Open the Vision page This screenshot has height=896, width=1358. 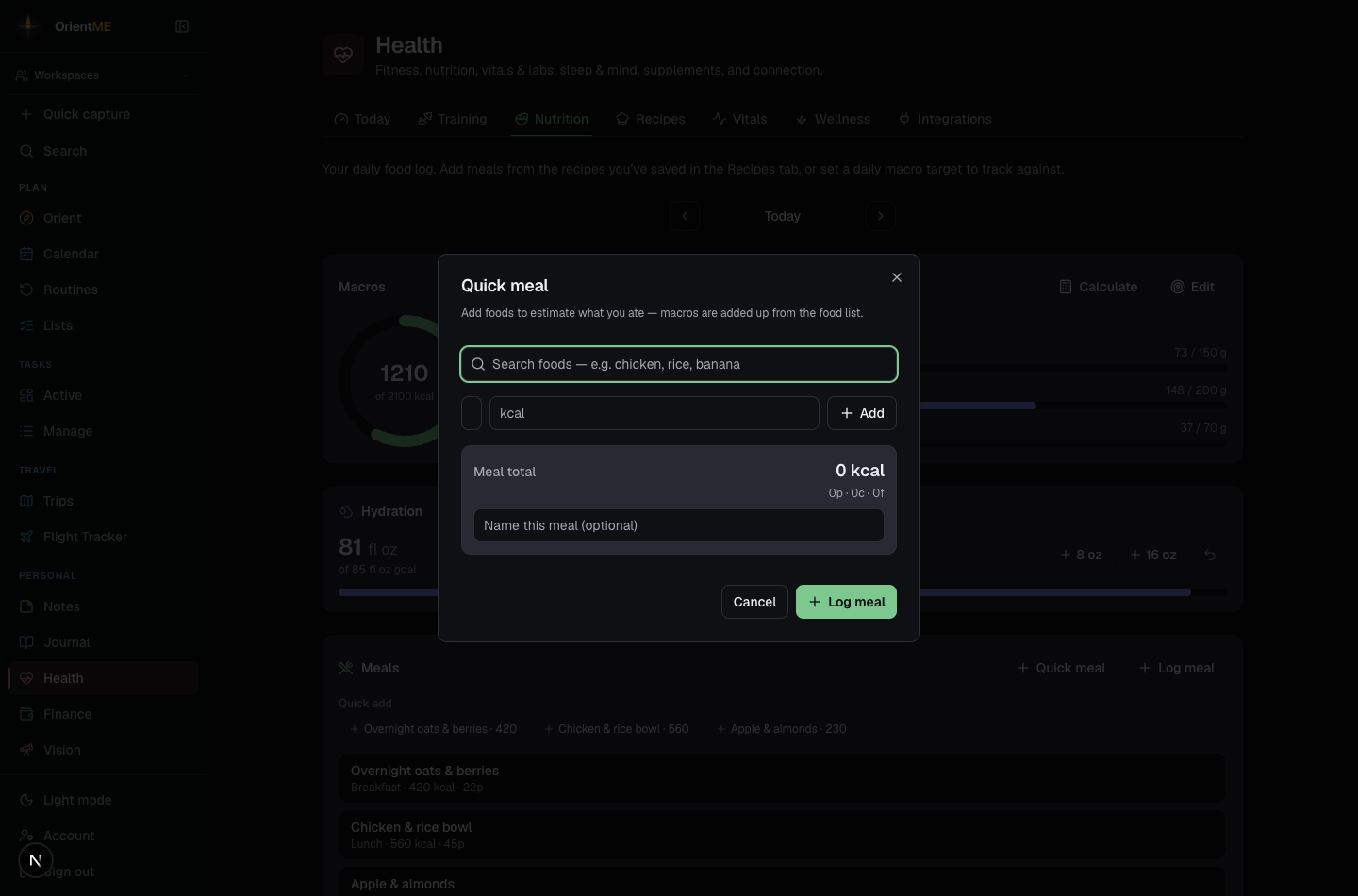pos(103,750)
